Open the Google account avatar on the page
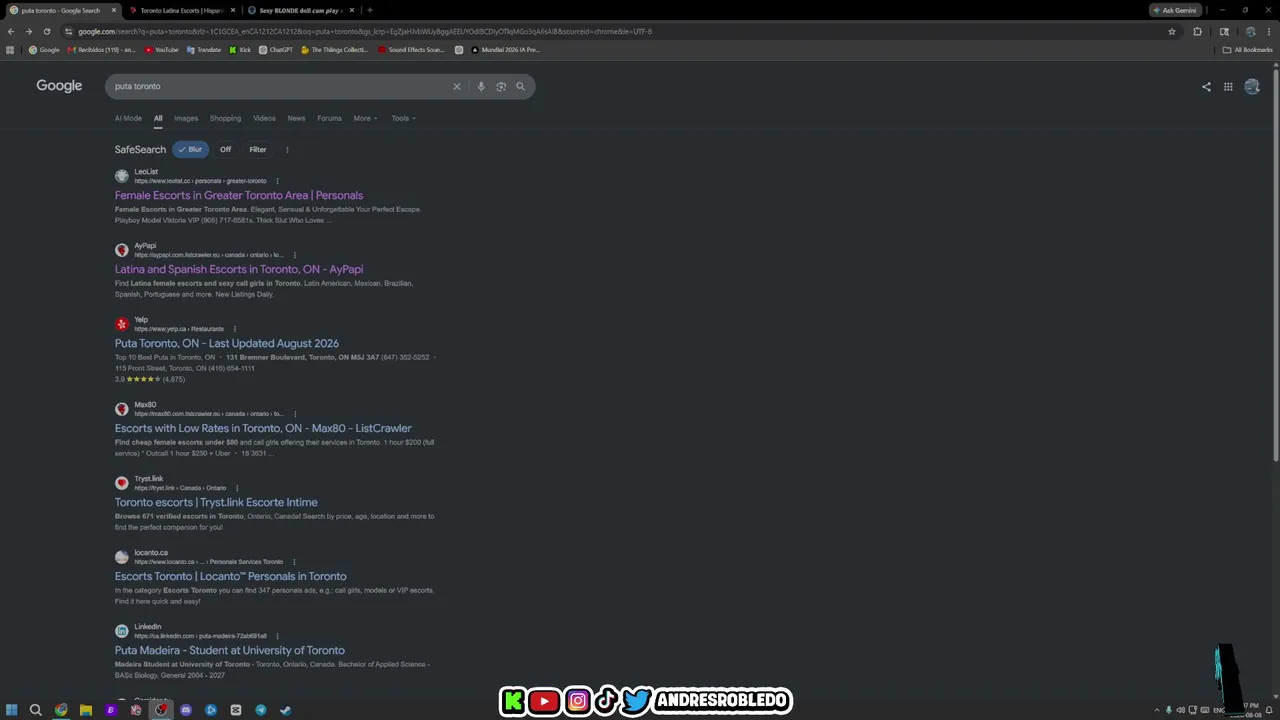This screenshot has width=1280, height=720. coord(1252,87)
